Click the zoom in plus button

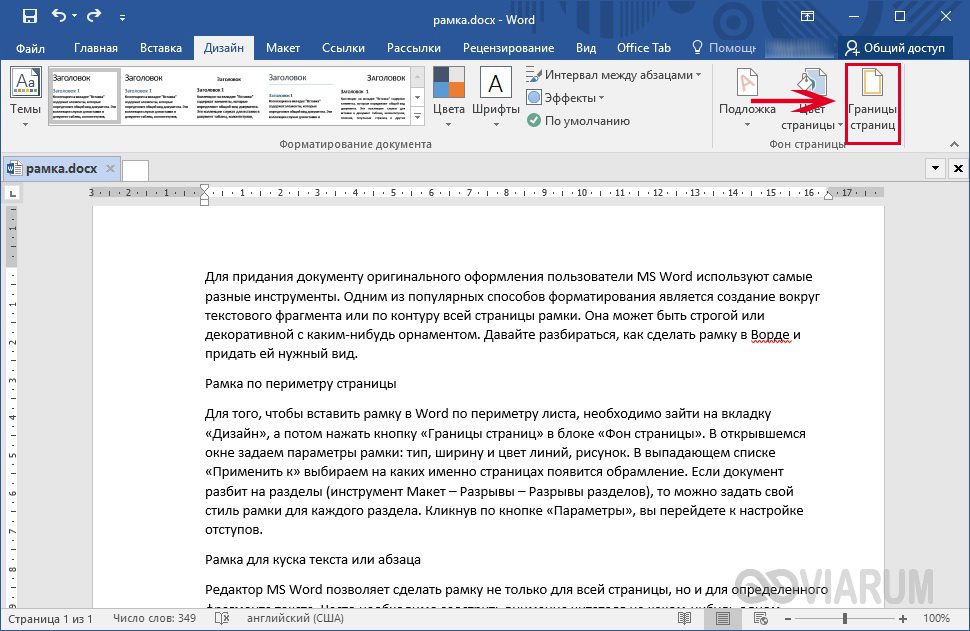(903, 618)
